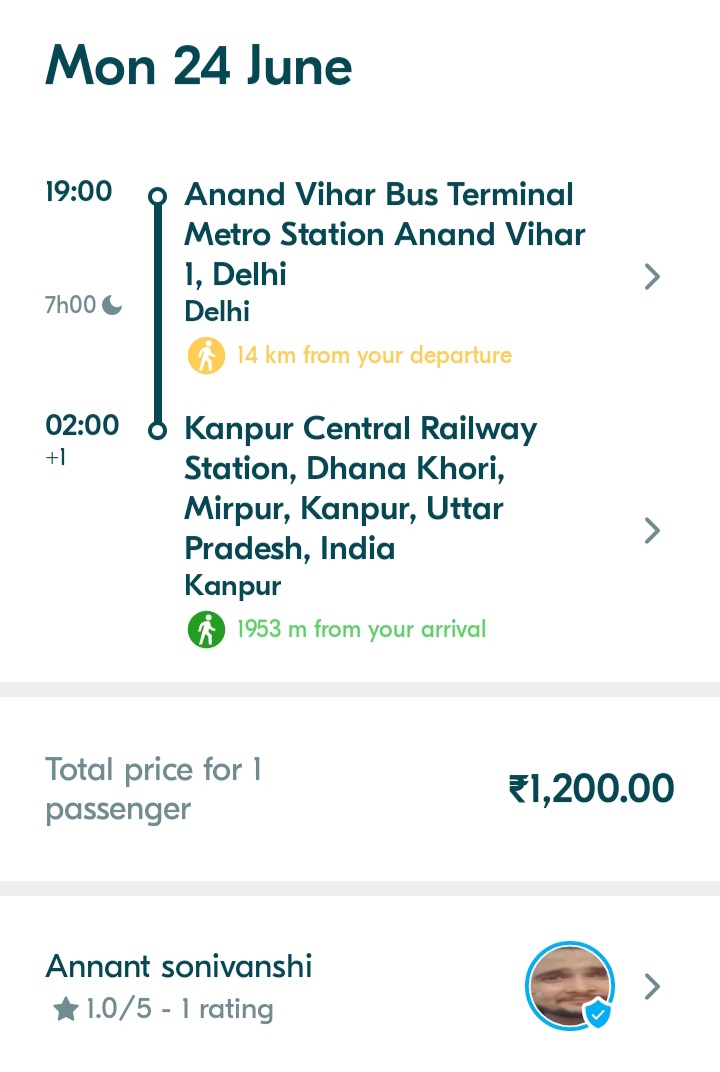Open the Anand Vihar departure chevron
Screen dimensions: 720x1072
tap(652, 277)
